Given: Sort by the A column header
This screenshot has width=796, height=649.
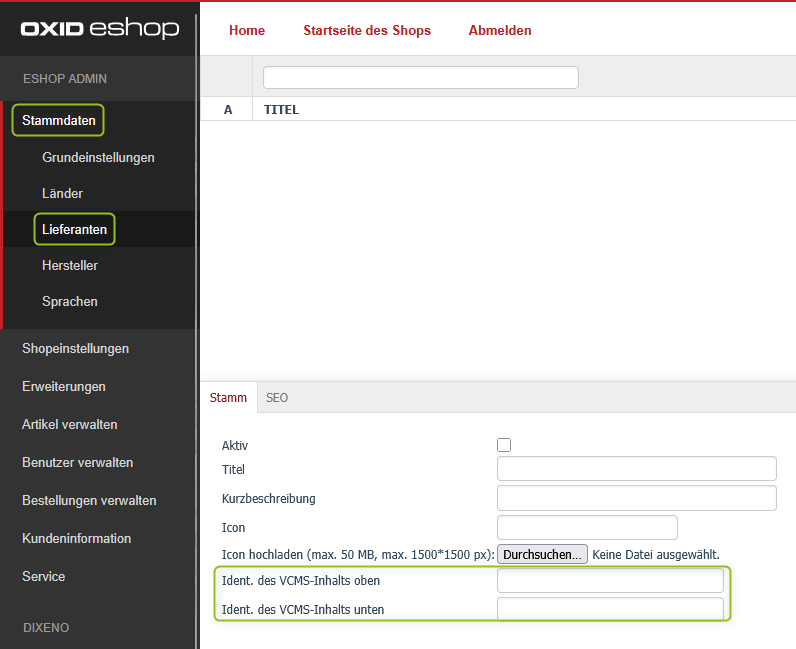Looking at the screenshot, I should pyautogui.click(x=228, y=110).
